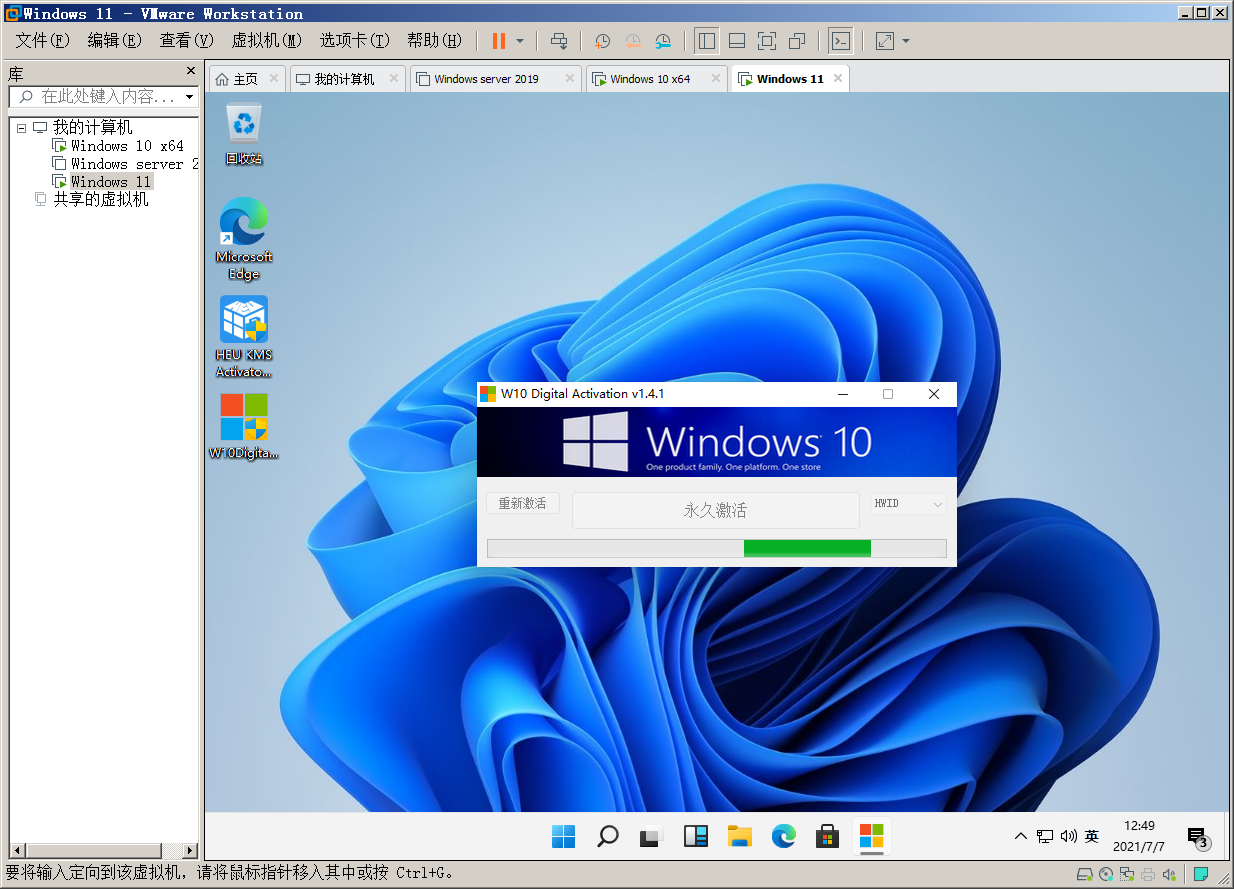1234x889 pixels.
Task: Toggle the library sidebar view icon
Action: pyautogui.click(x=707, y=41)
